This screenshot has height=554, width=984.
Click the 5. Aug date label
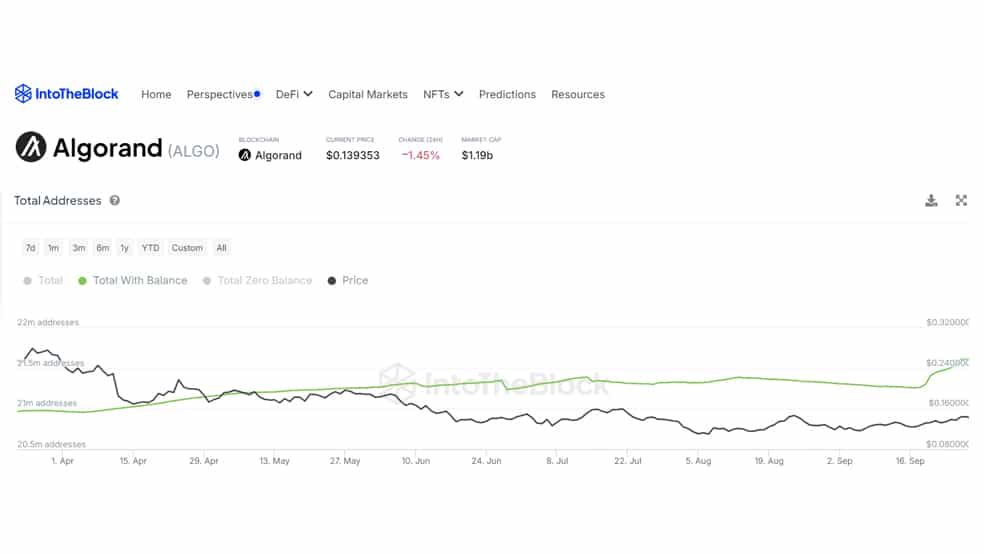[698, 461]
